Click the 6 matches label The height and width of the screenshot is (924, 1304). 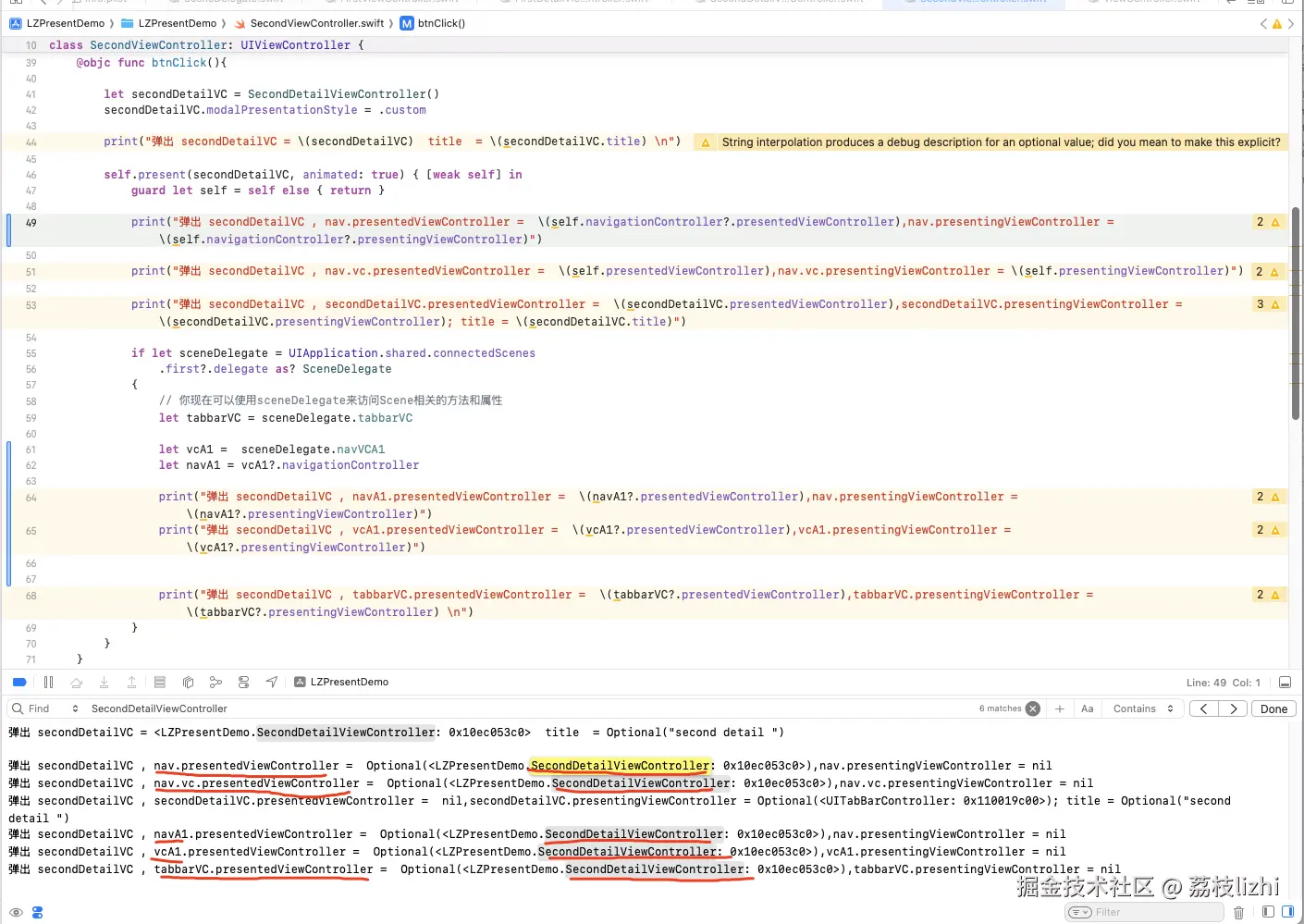[1000, 708]
